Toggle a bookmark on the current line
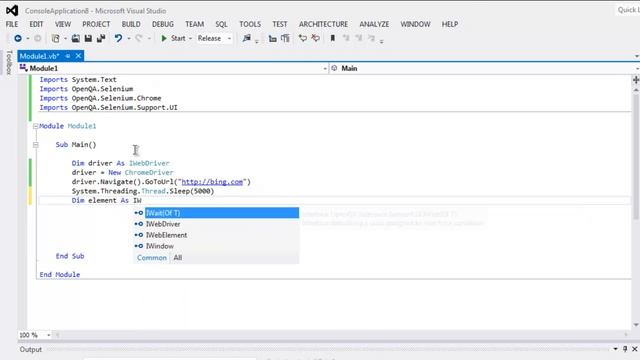The image size is (640, 360). (333, 38)
